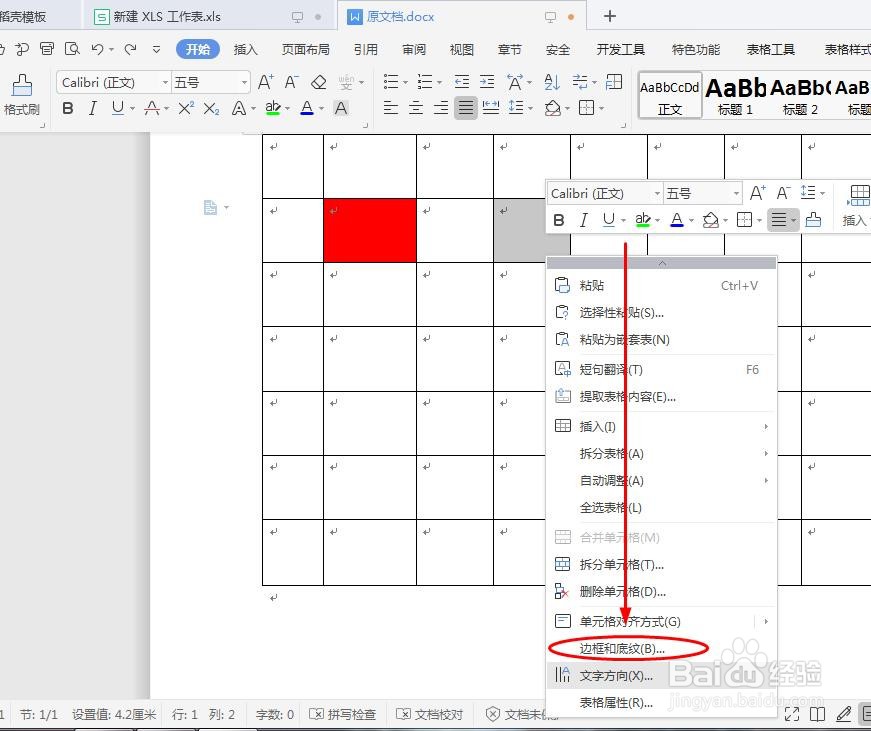Click the shading paint bucket in ribbon
The width and height of the screenshot is (871, 731).
[553, 108]
